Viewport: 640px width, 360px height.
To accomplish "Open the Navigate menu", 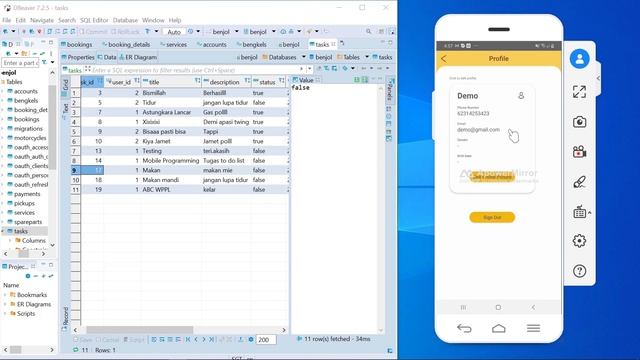I will tap(42, 20).
